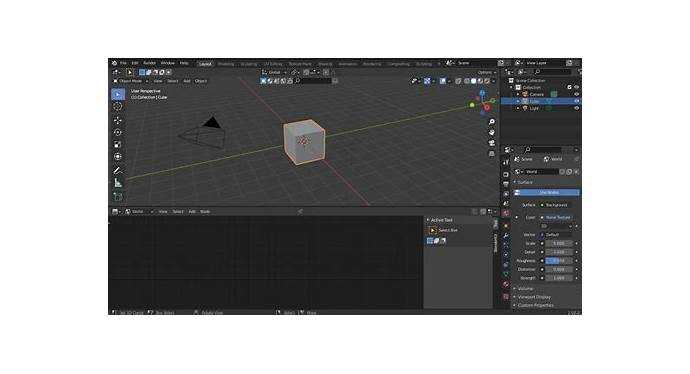Open the Edit menu
The image size is (690, 374).
135,63
